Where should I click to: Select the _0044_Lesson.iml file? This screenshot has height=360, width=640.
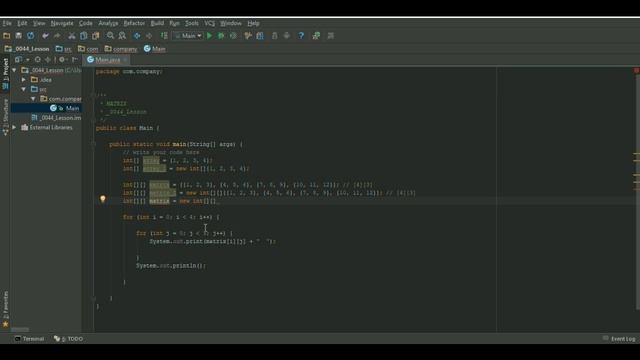tap(56, 118)
